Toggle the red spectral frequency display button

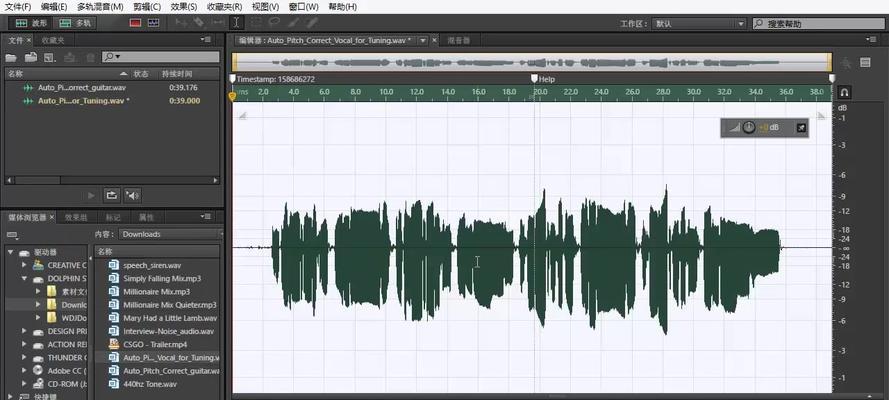[135, 23]
